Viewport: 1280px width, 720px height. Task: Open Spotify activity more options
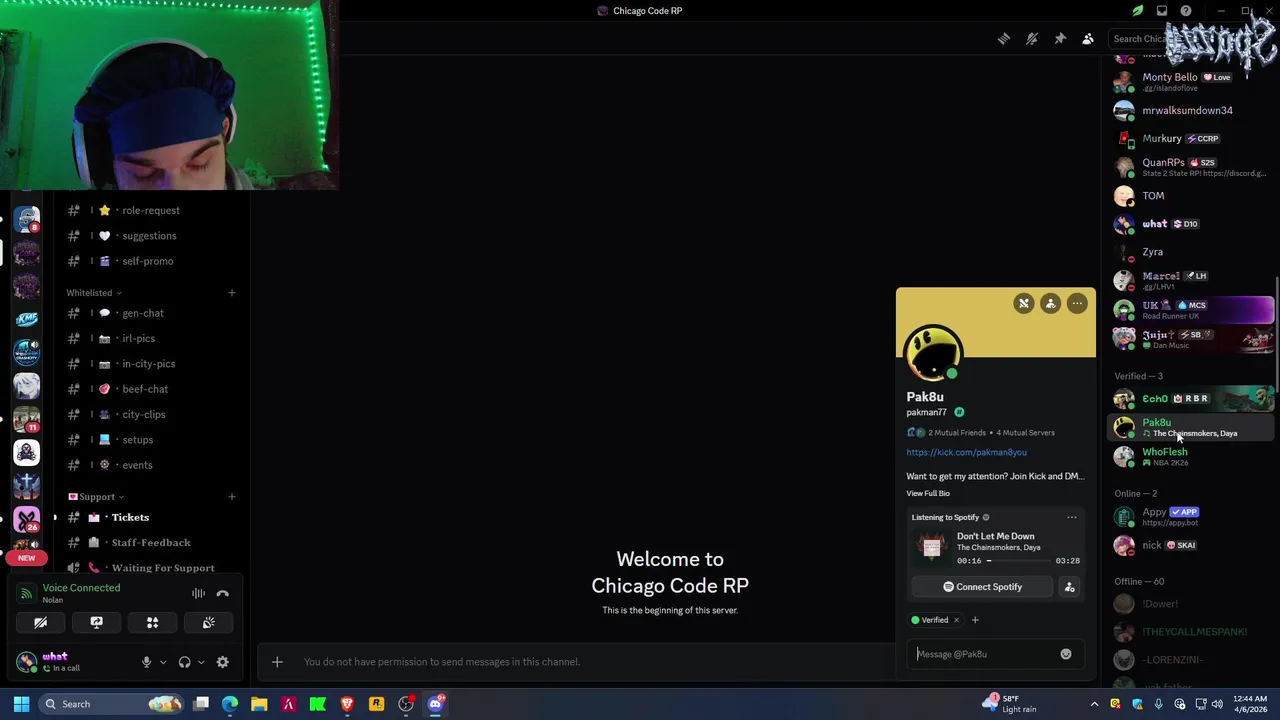(x=1072, y=517)
